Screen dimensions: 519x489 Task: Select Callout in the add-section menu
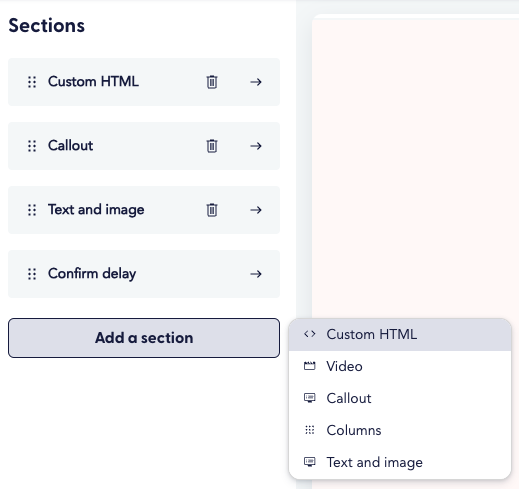coord(400,398)
